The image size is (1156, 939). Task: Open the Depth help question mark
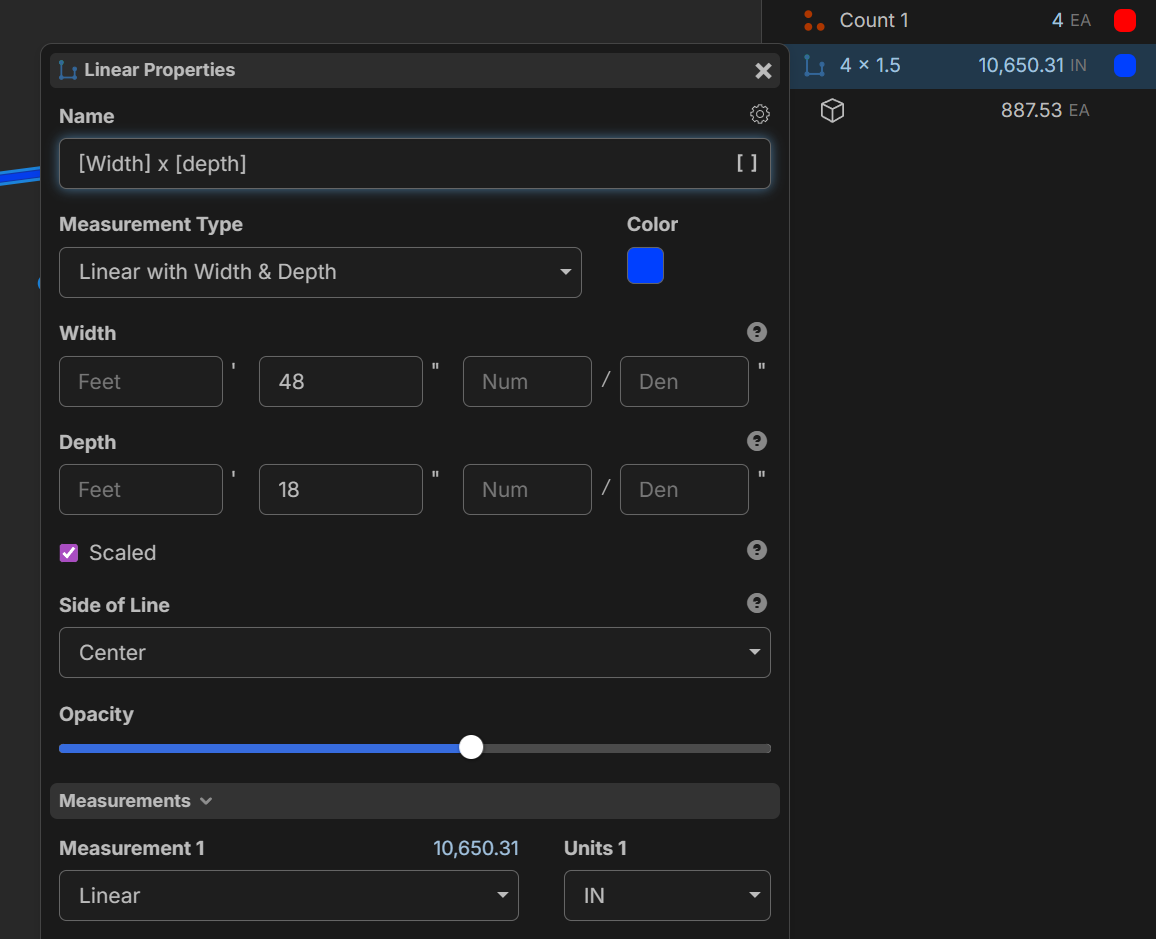click(x=757, y=442)
